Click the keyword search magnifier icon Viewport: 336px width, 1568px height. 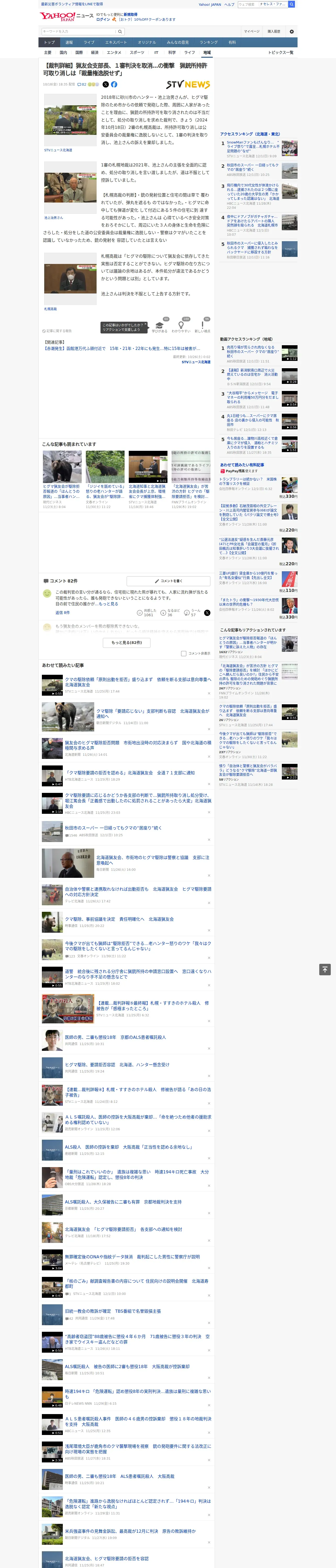tap(120, 32)
